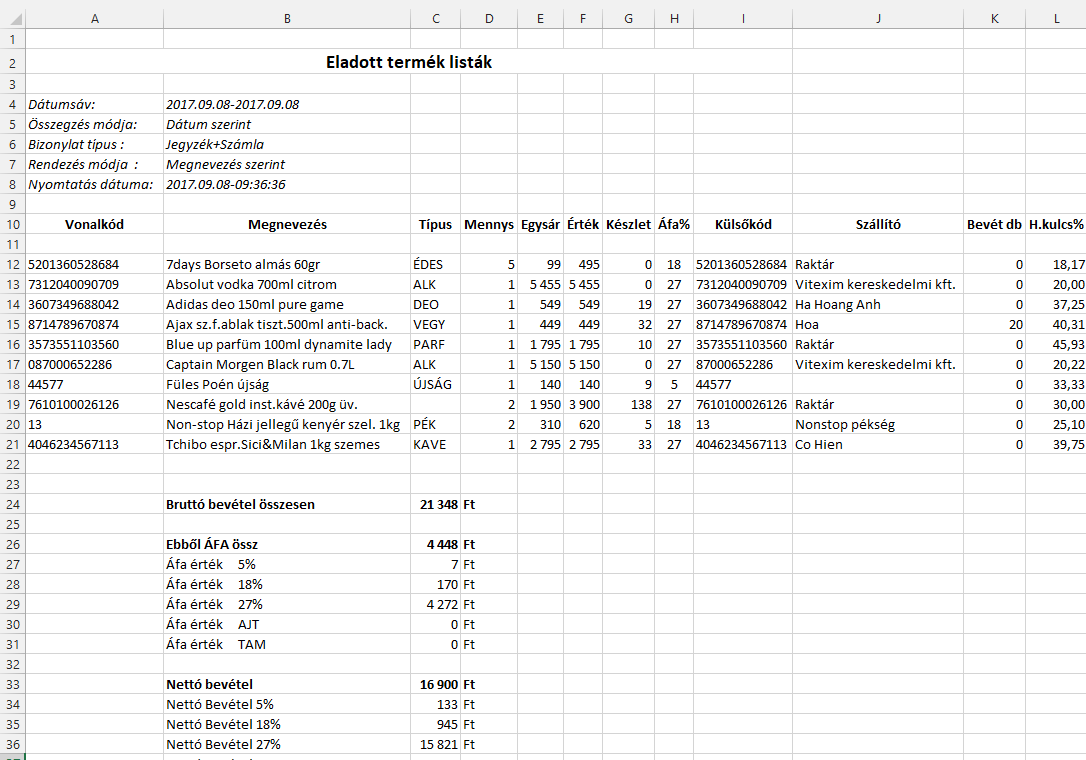Click the 'Szállító' column heading cell

[x=877, y=225]
